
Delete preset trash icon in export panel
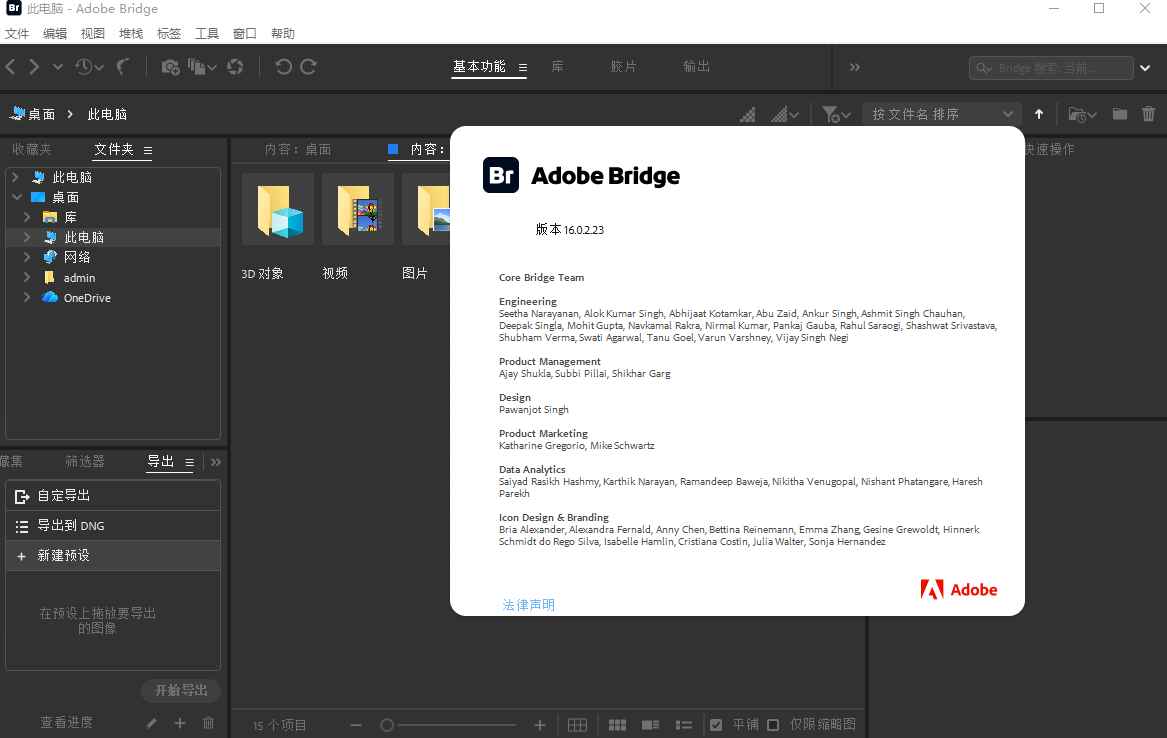click(x=208, y=722)
